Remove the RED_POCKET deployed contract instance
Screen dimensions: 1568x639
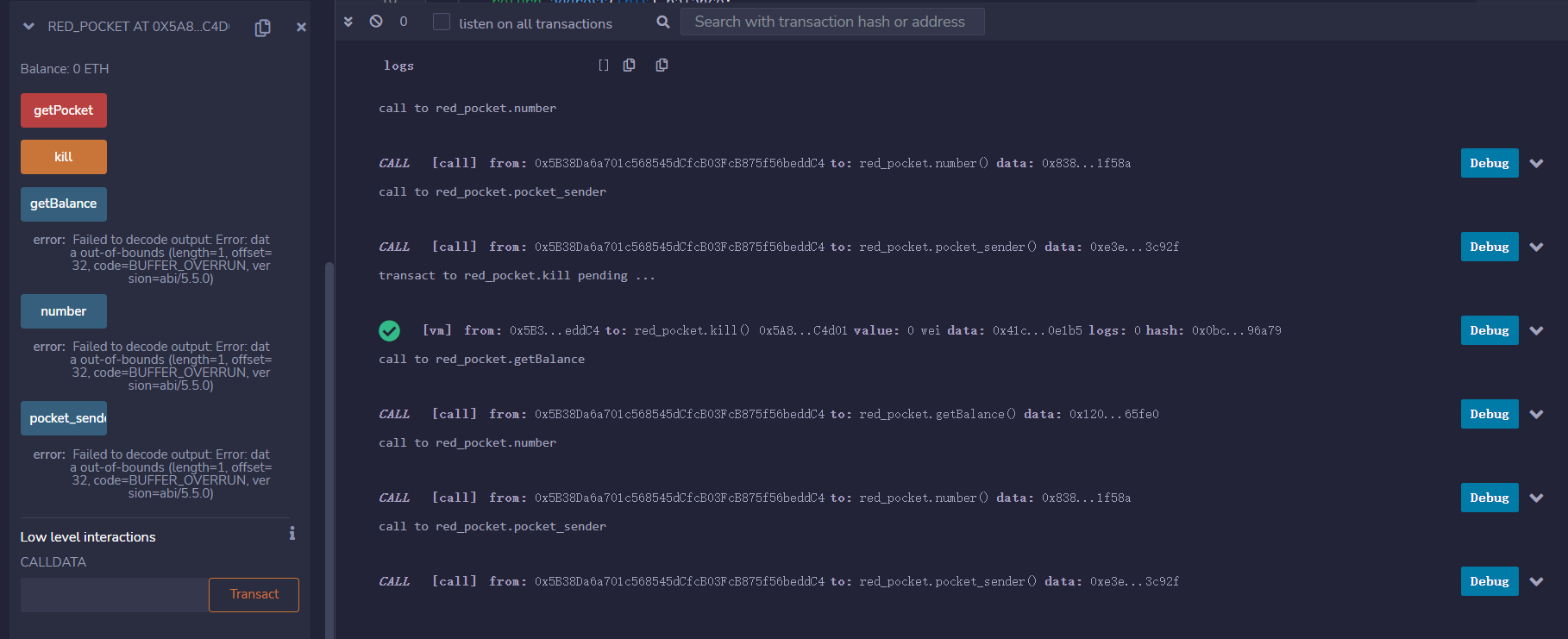pyautogui.click(x=301, y=28)
